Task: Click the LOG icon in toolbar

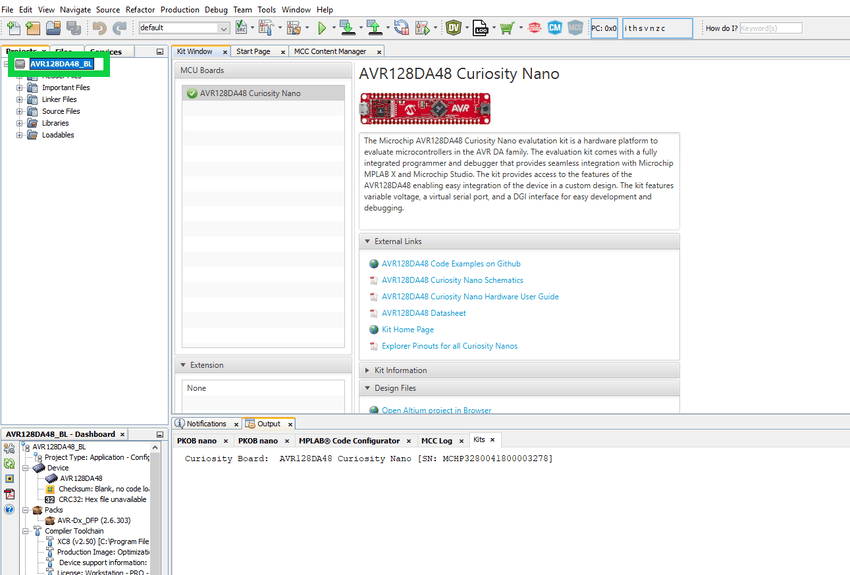Action: (x=481, y=28)
